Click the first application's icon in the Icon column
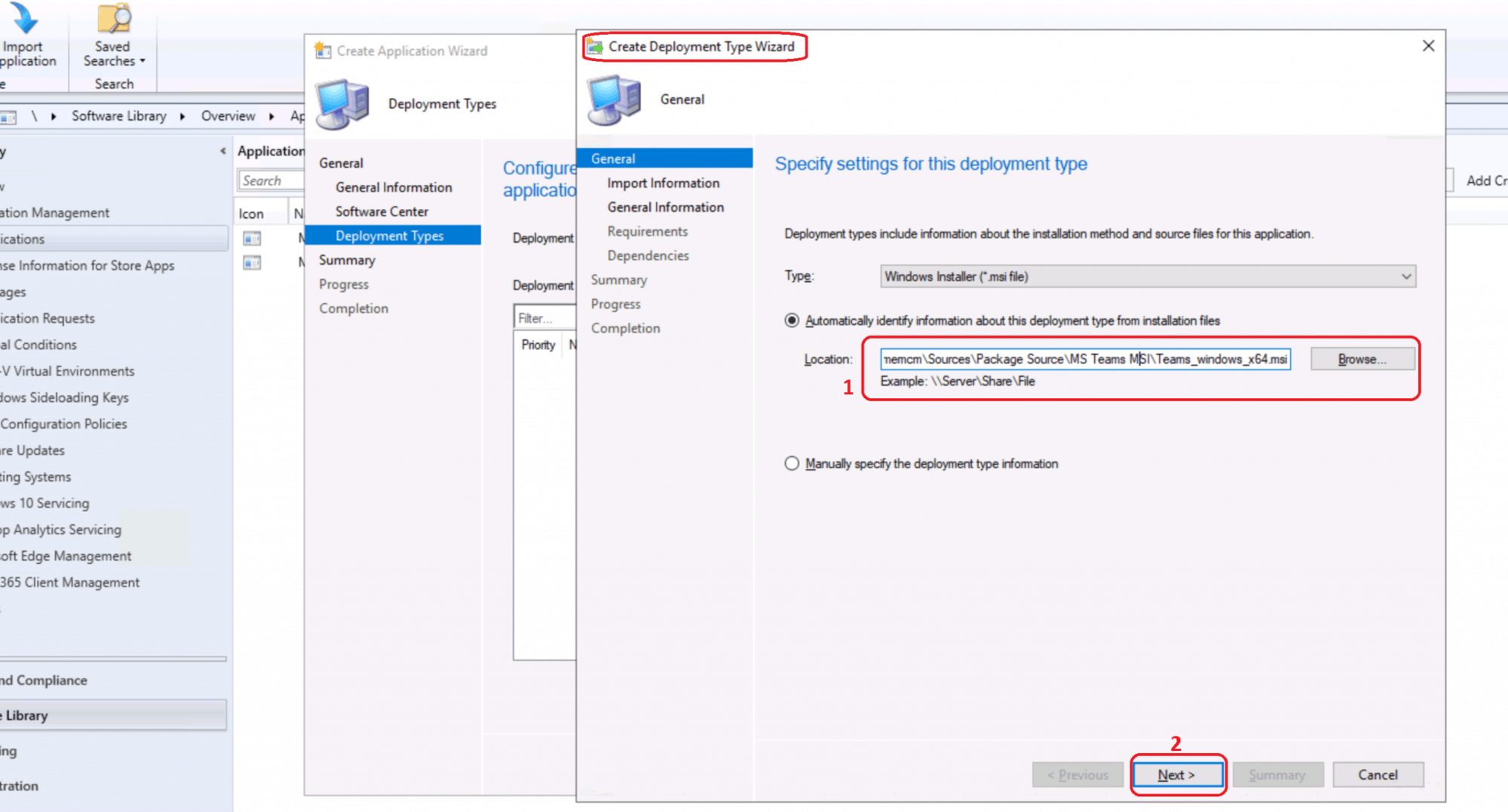This screenshot has width=1508, height=812. click(x=251, y=237)
